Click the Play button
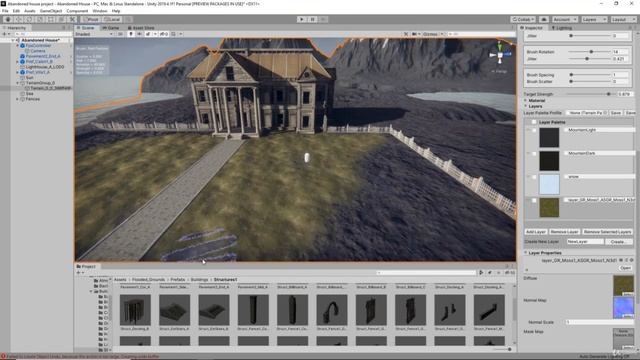The width and height of the screenshot is (640, 360). 302,19
